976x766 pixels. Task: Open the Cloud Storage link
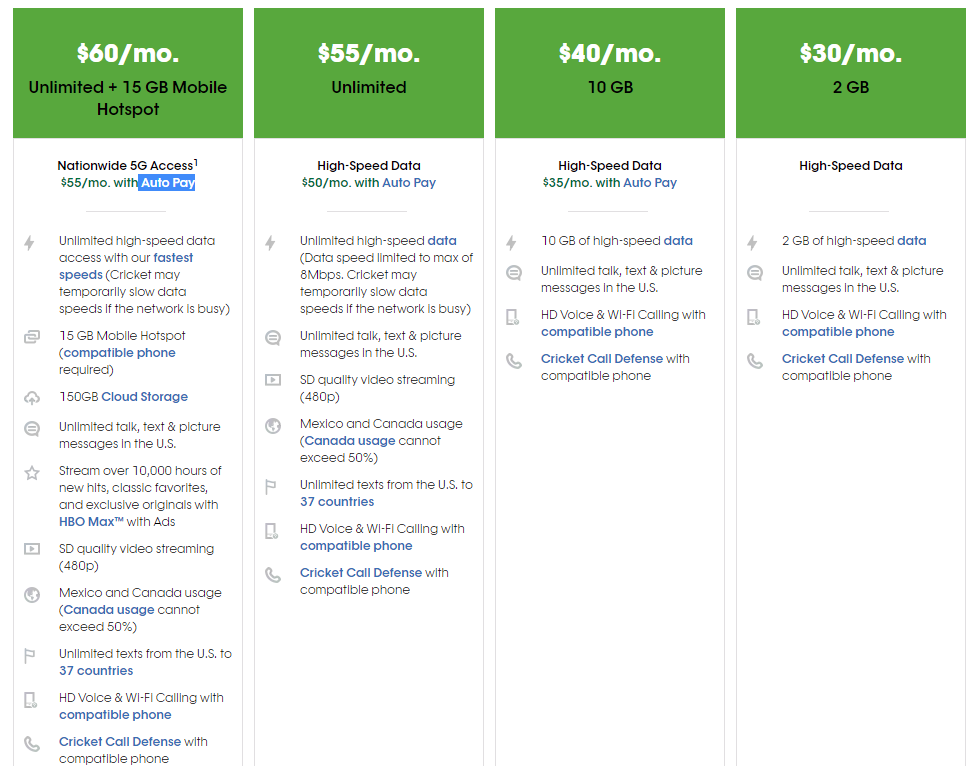click(x=144, y=397)
